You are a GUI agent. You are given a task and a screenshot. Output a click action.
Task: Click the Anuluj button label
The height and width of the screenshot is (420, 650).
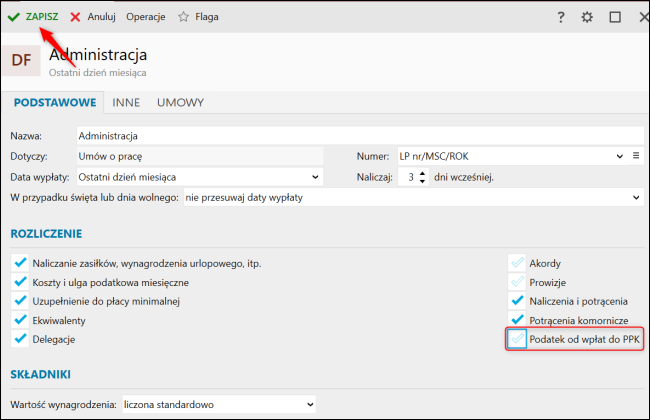102,17
